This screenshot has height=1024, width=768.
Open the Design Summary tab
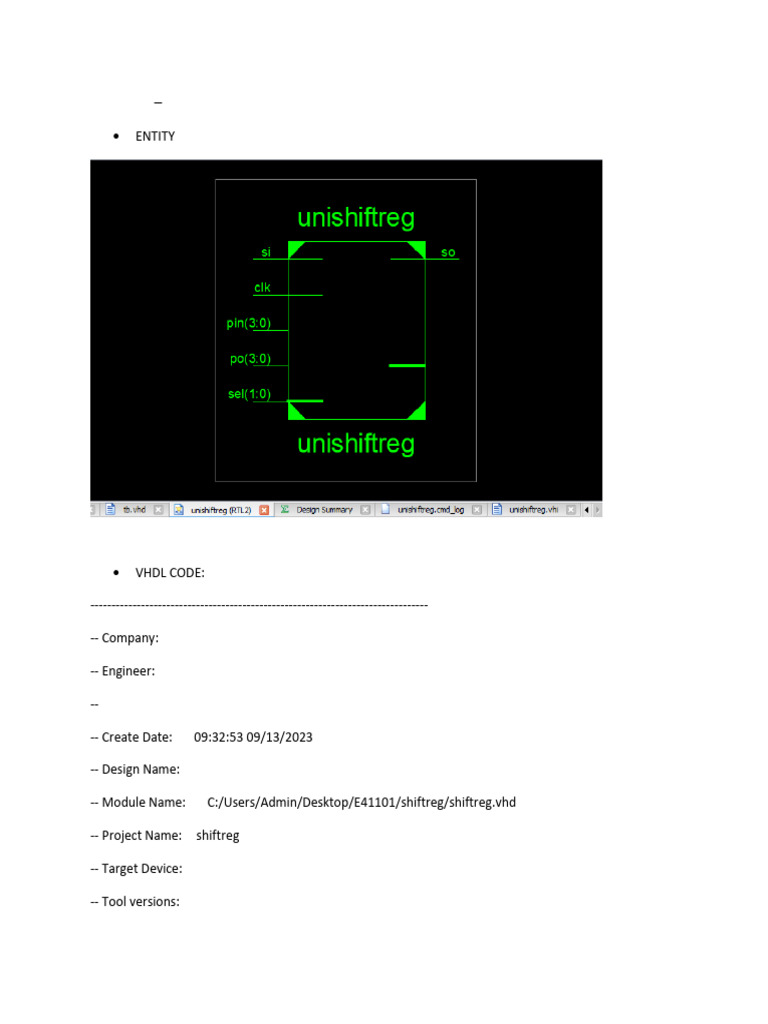324,510
